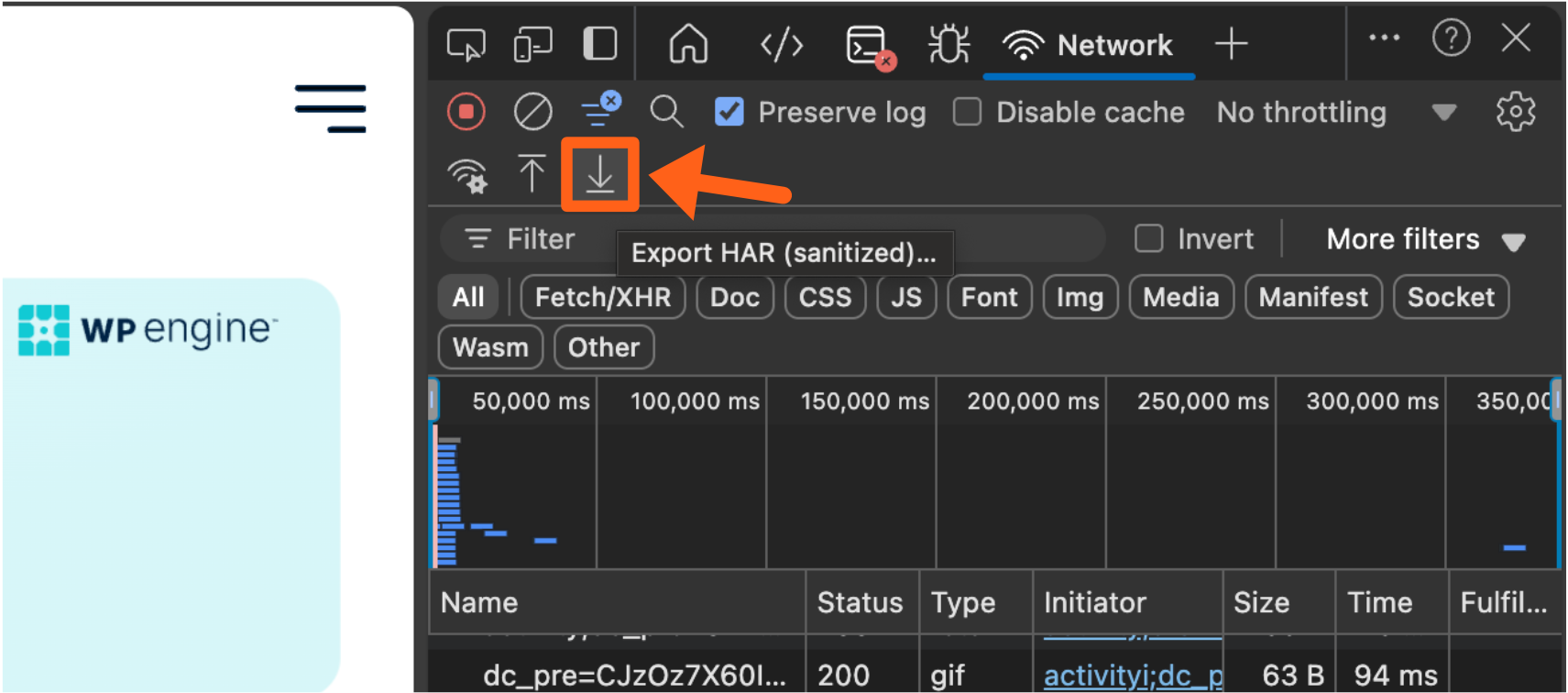Viewport: 1568px width, 693px height.
Task: Click the Export HAR download icon
Action: click(x=599, y=174)
